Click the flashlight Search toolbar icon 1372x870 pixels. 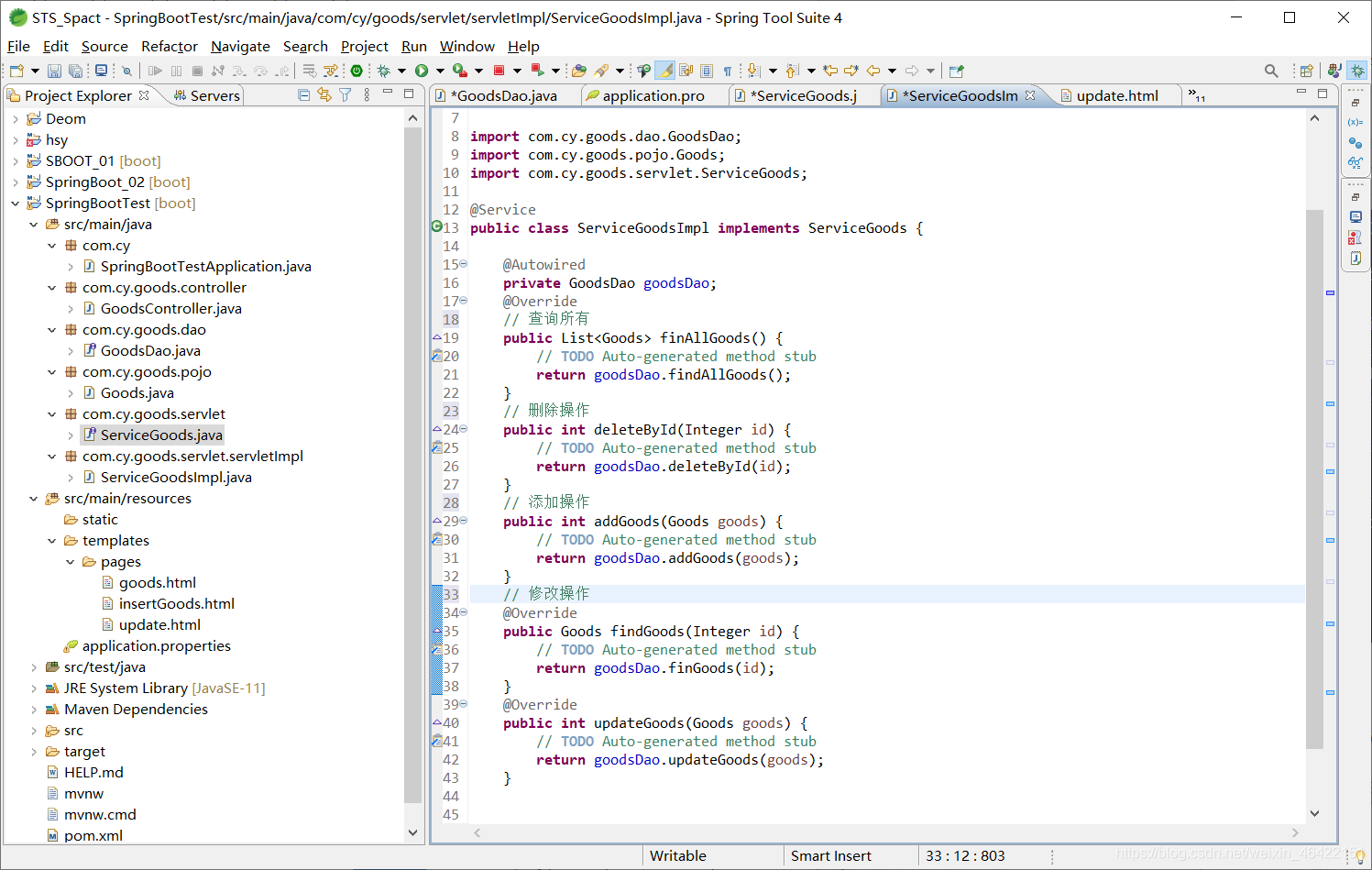600,71
